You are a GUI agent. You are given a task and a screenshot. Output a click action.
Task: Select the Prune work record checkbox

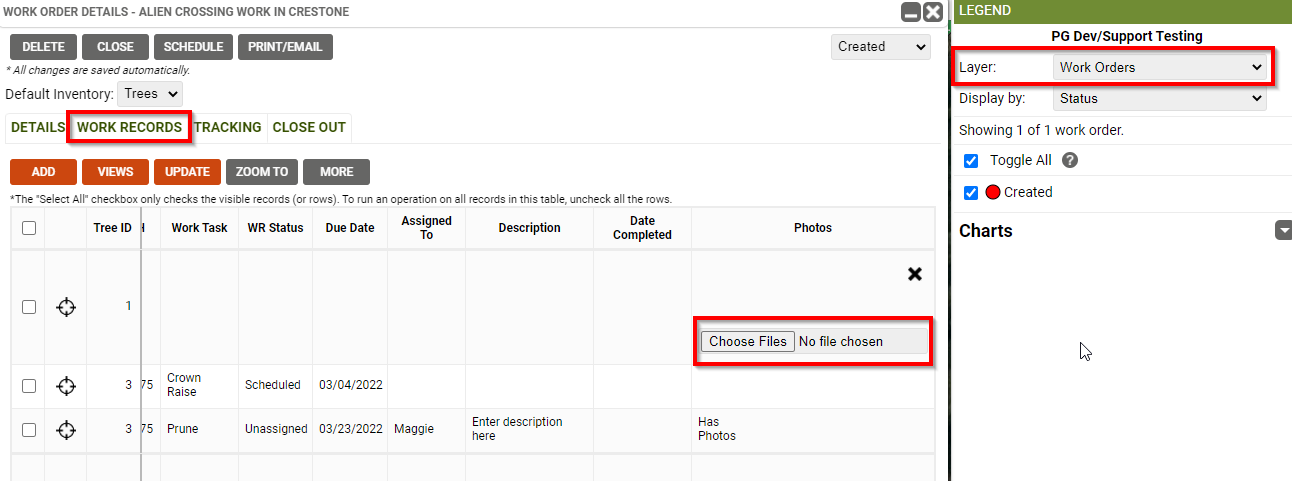[29, 429]
